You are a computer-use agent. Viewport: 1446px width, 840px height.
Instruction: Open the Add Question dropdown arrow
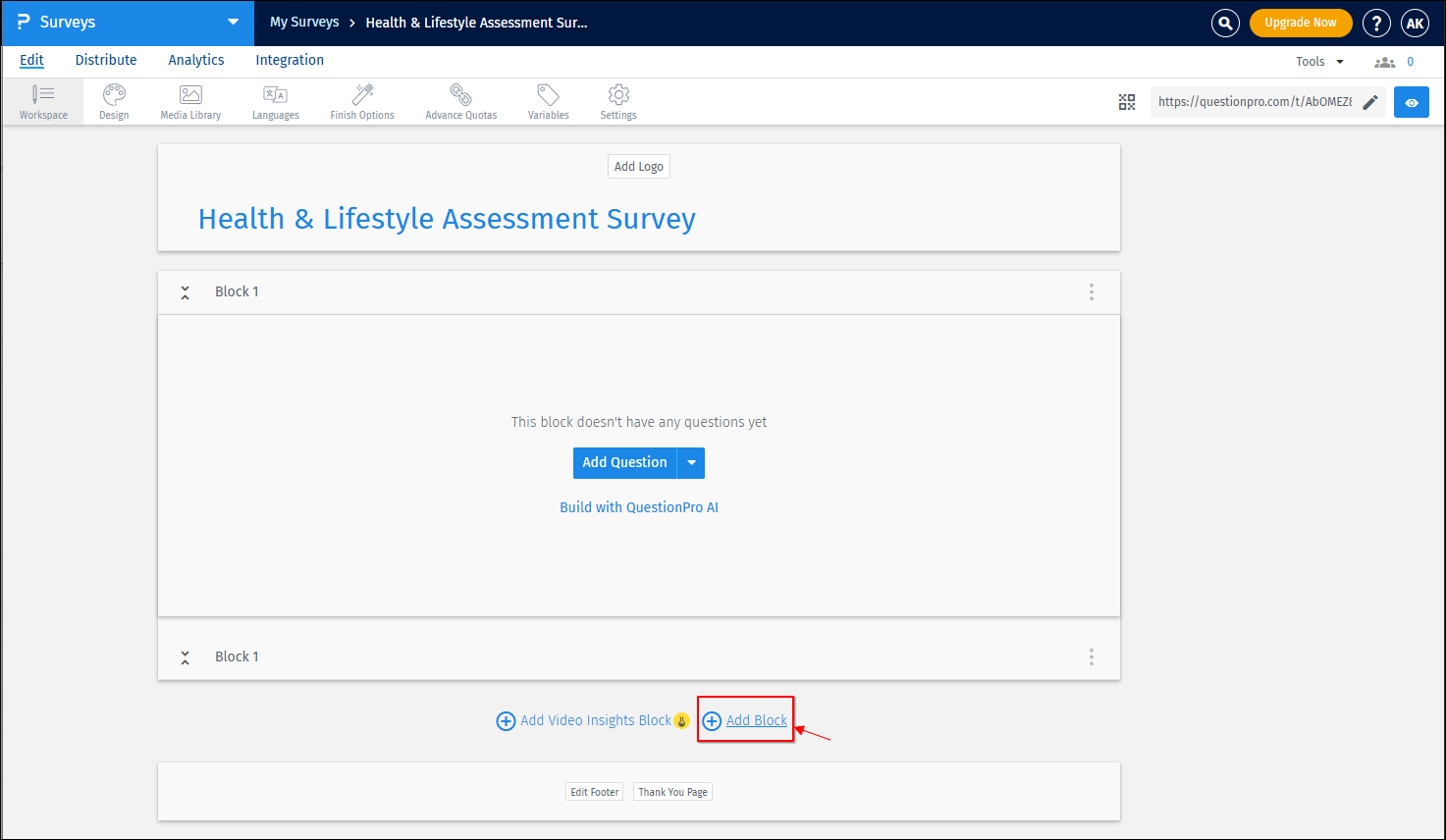coord(691,462)
